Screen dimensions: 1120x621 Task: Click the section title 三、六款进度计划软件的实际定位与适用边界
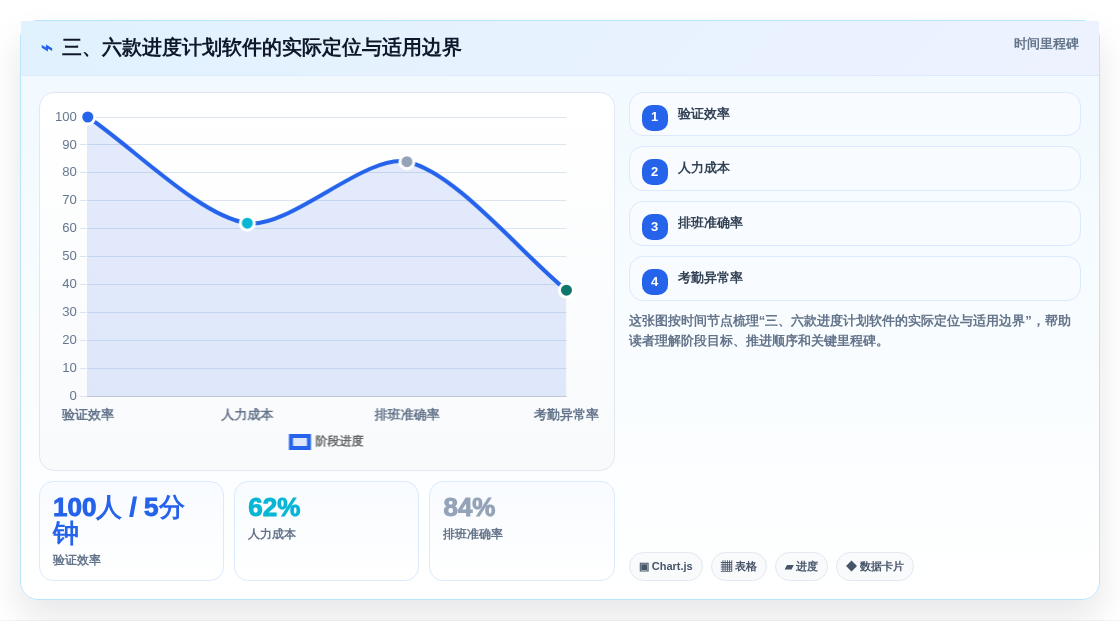[261, 48]
